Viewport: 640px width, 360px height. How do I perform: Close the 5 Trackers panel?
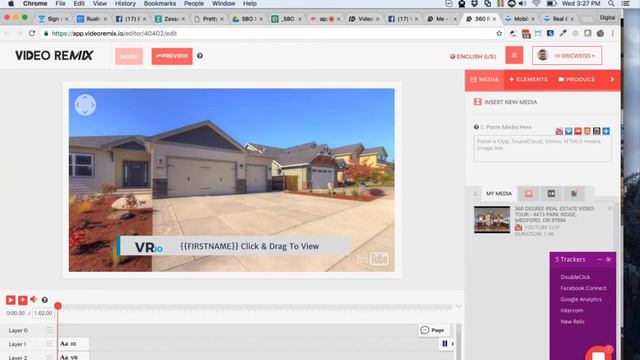click(609, 260)
